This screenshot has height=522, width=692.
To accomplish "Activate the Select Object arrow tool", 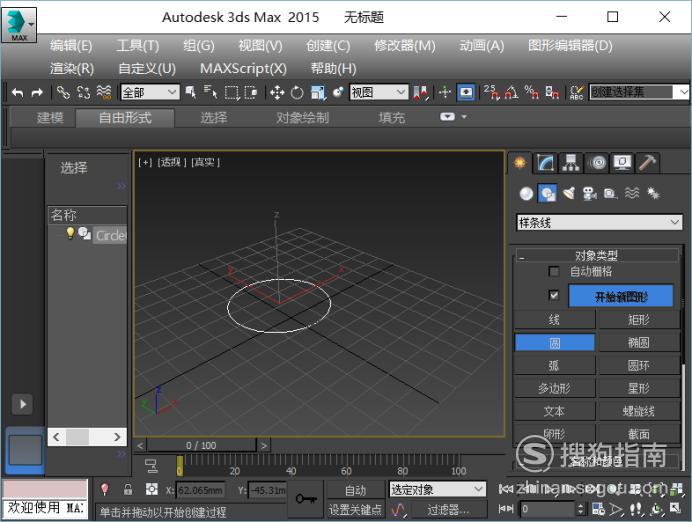I will pos(191,93).
